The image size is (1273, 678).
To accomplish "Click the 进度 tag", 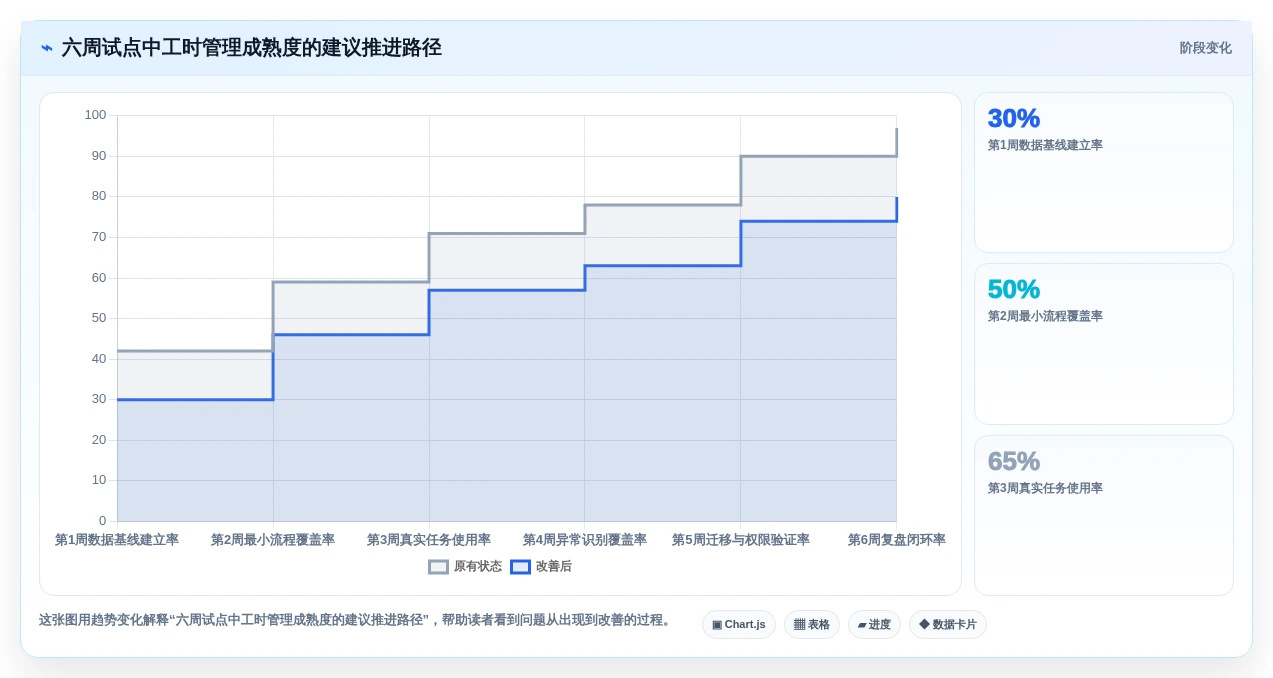I will click(x=874, y=624).
